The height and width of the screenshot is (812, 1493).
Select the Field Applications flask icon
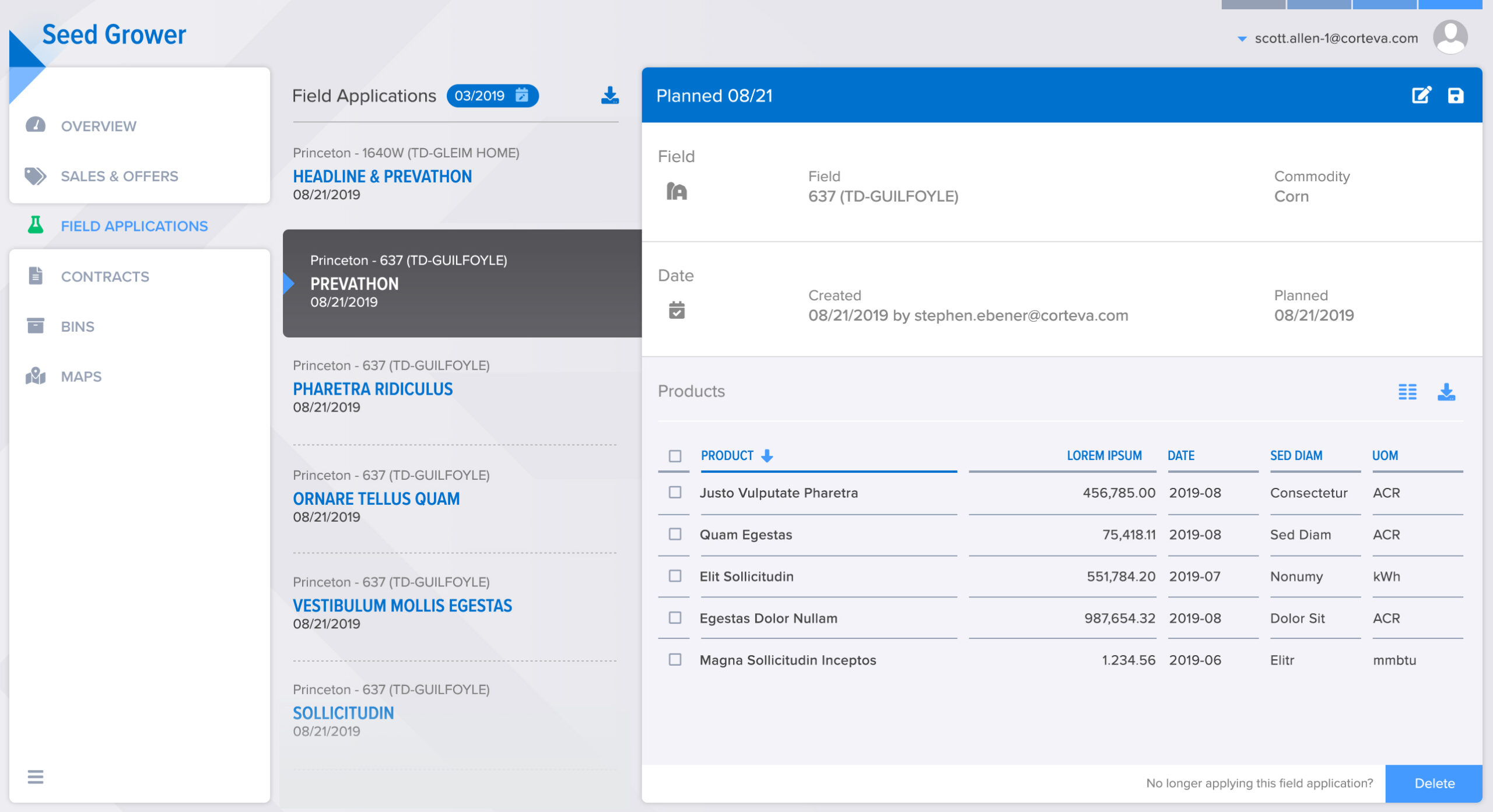(x=36, y=225)
